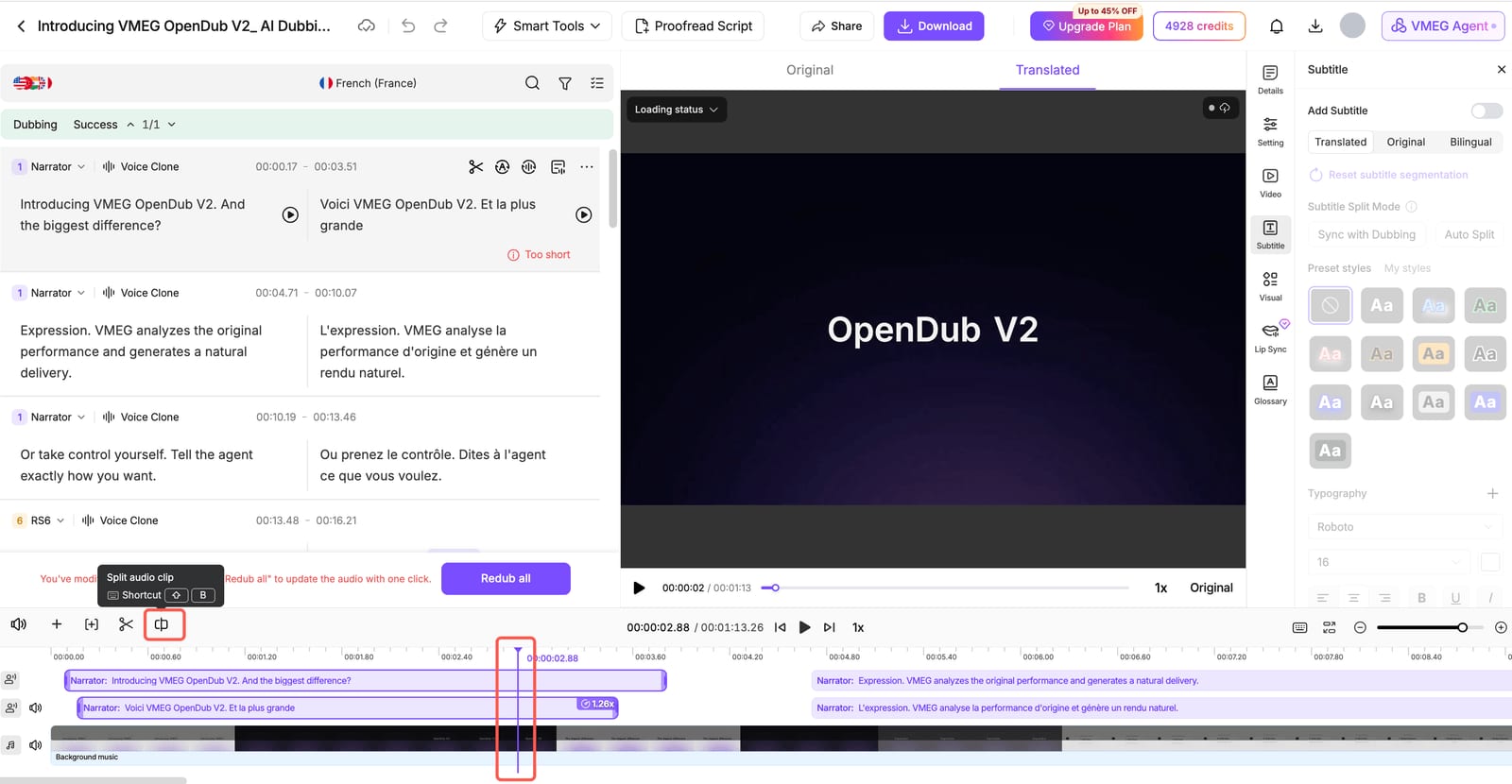Open the Visual panel icon

coord(1270,286)
